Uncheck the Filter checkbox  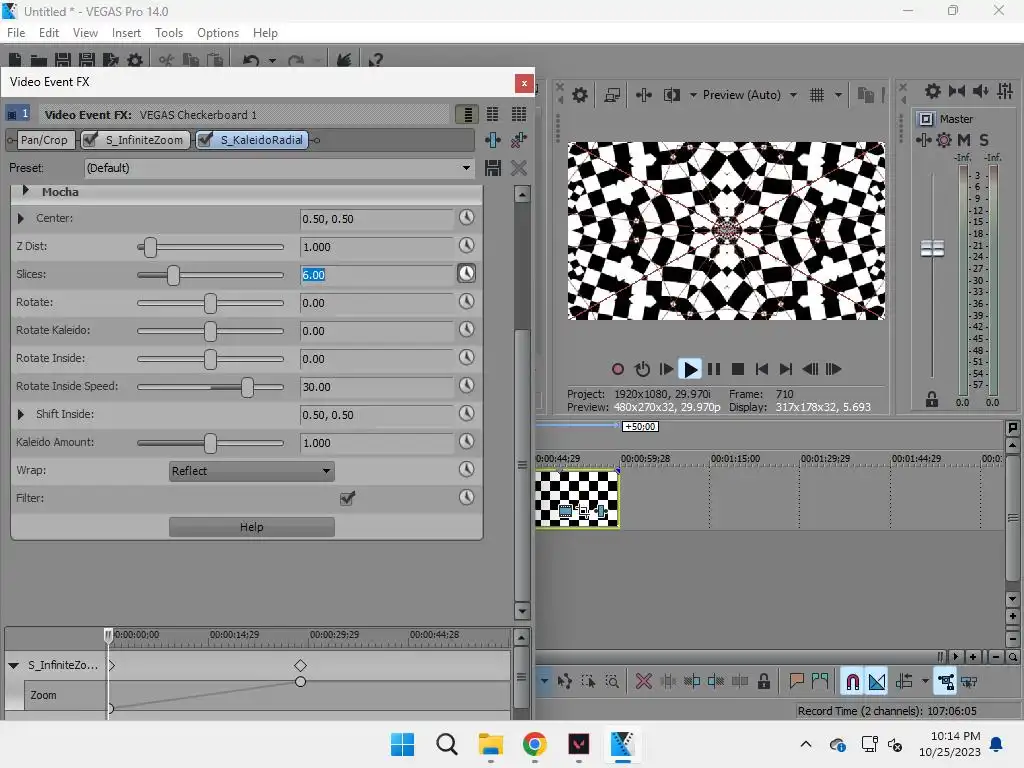(x=347, y=498)
